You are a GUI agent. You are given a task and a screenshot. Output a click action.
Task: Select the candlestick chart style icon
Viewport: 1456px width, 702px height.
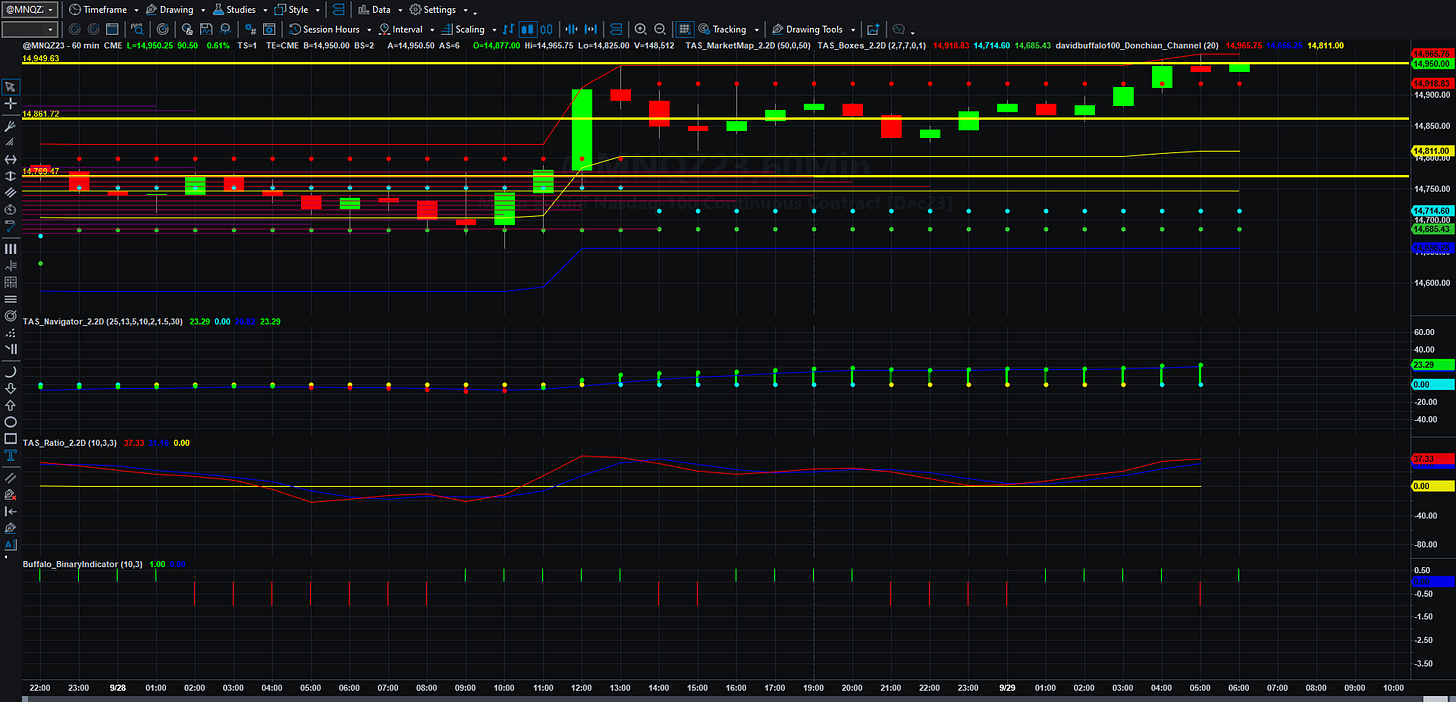coord(527,29)
